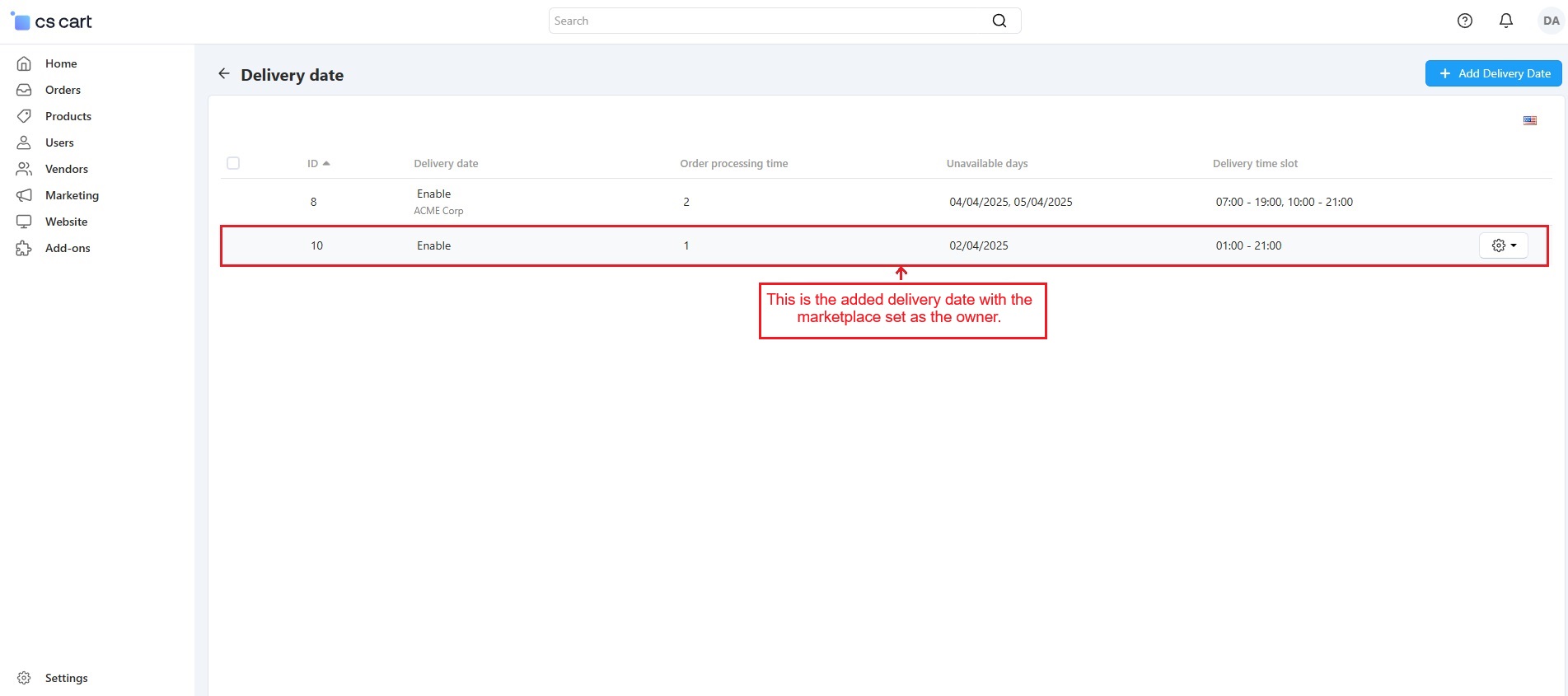
Task: Click the CS-Cart logo
Action: pyautogui.click(x=51, y=21)
